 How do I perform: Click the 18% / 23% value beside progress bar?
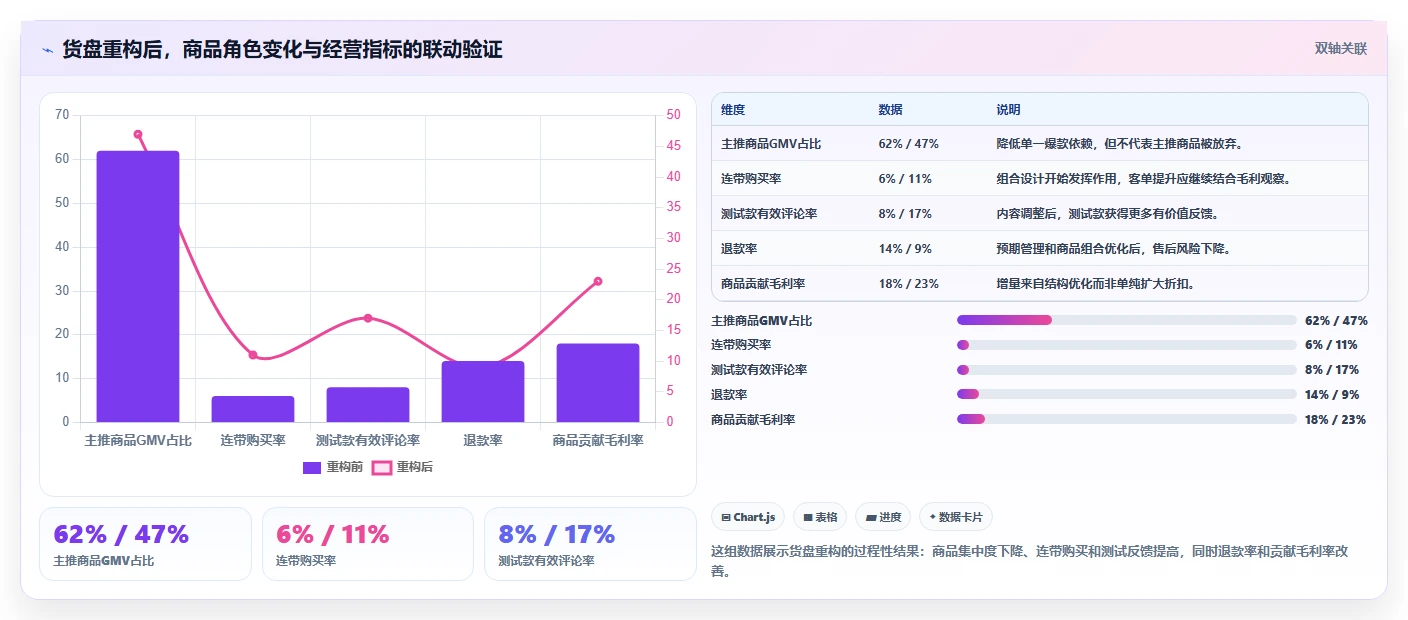(x=1335, y=420)
